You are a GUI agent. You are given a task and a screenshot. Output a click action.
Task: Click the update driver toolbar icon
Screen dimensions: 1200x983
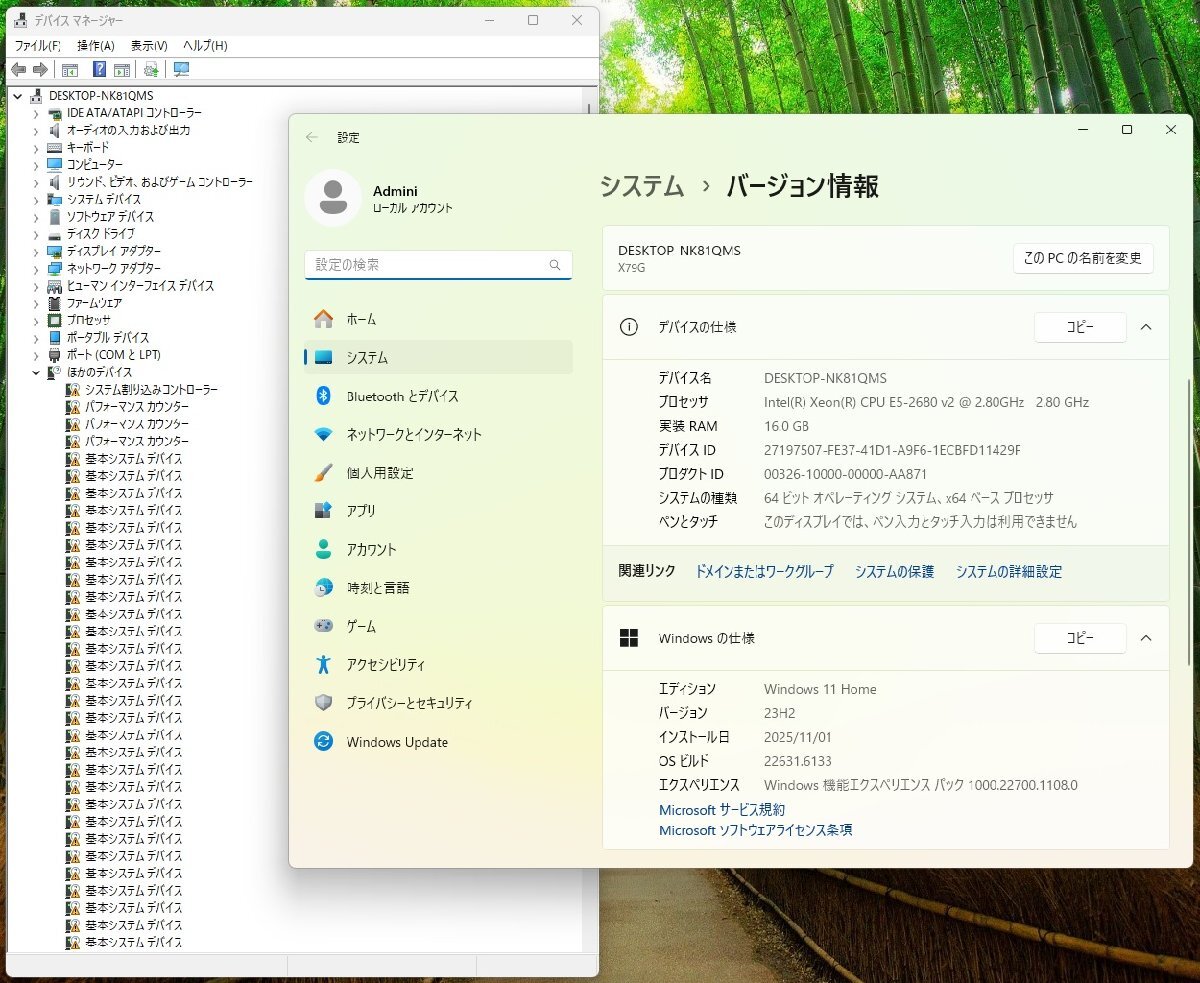point(151,69)
